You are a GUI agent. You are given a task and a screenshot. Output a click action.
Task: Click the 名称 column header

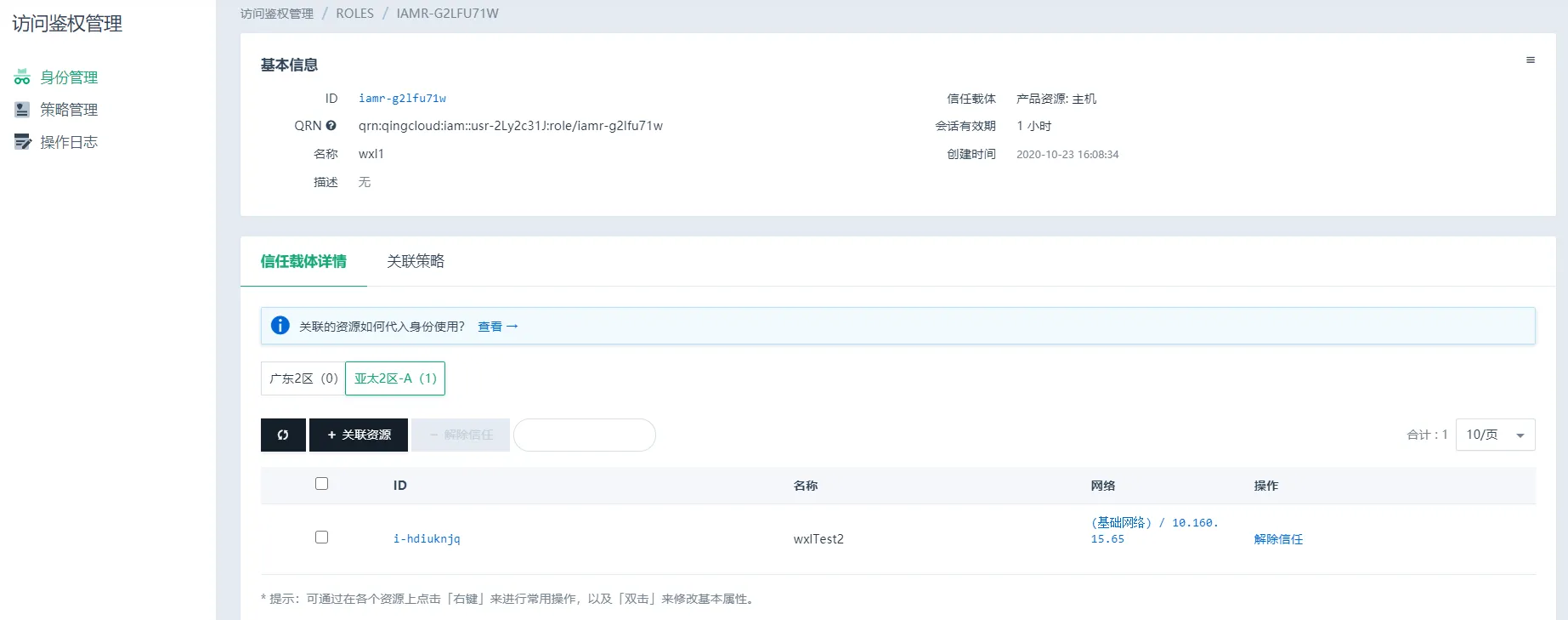coord(806,486)
